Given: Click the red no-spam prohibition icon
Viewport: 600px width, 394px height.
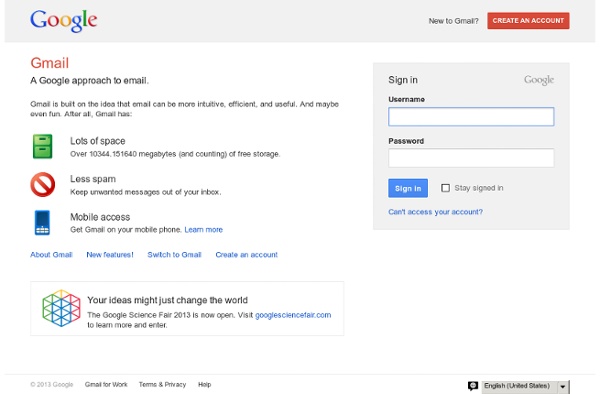Looking at the screenshot, I should pyautogui.click(x=42, y=184).
